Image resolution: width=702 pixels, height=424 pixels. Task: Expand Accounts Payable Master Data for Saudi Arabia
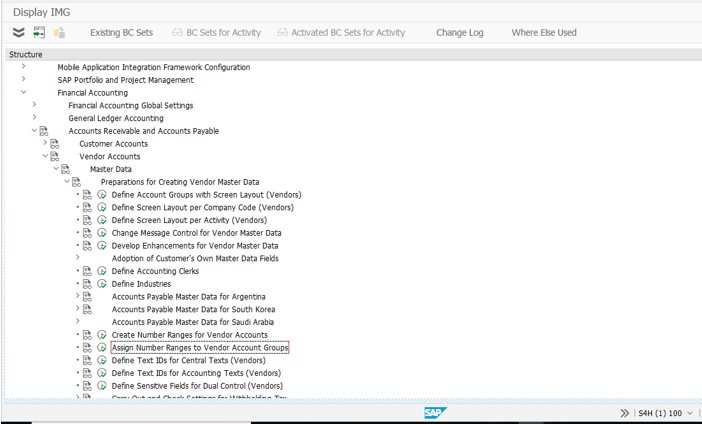coord(77,321)
